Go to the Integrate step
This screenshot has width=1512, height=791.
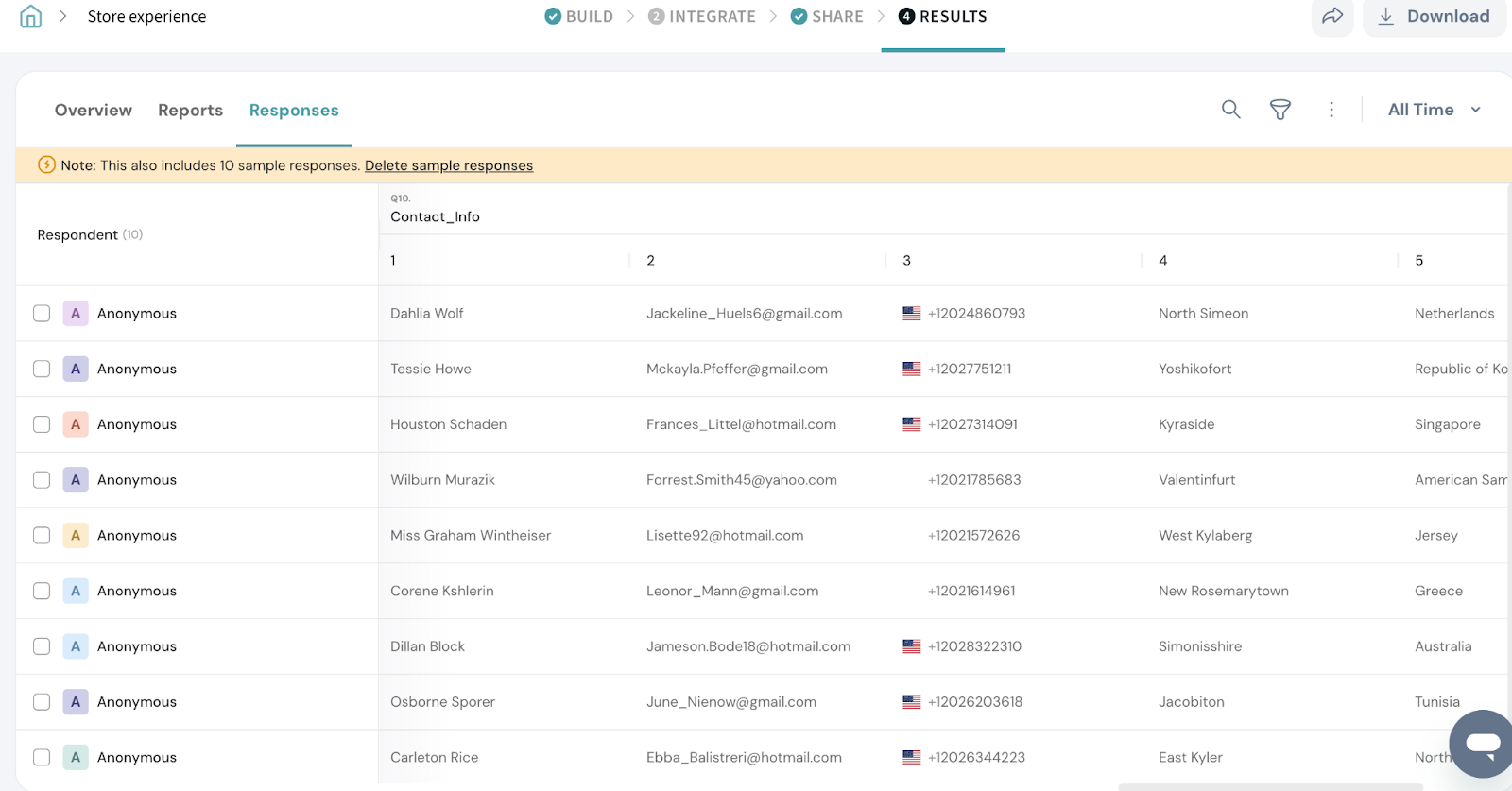[x=702, y=16]
